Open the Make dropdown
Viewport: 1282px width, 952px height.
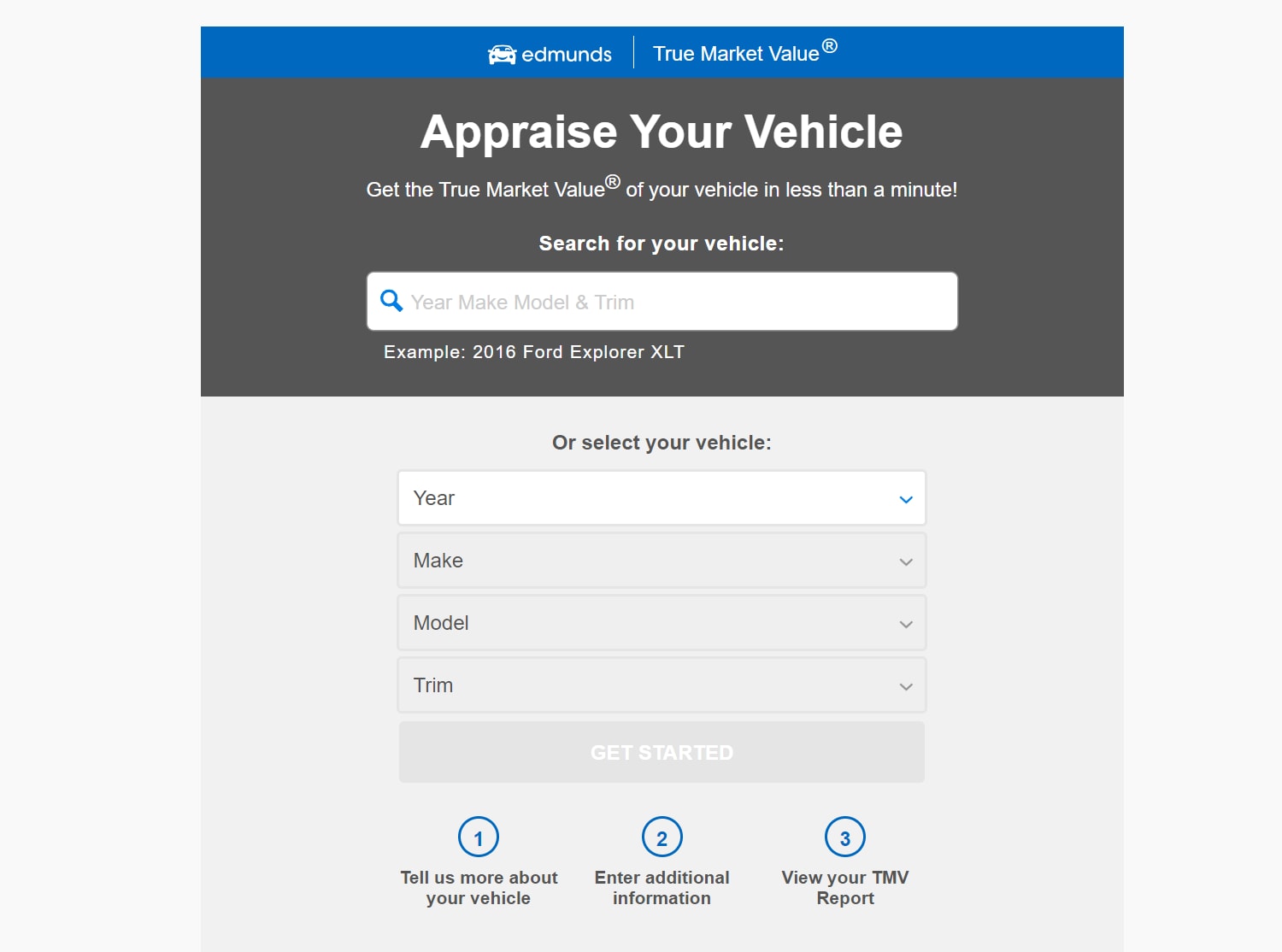tap(662, 561)
